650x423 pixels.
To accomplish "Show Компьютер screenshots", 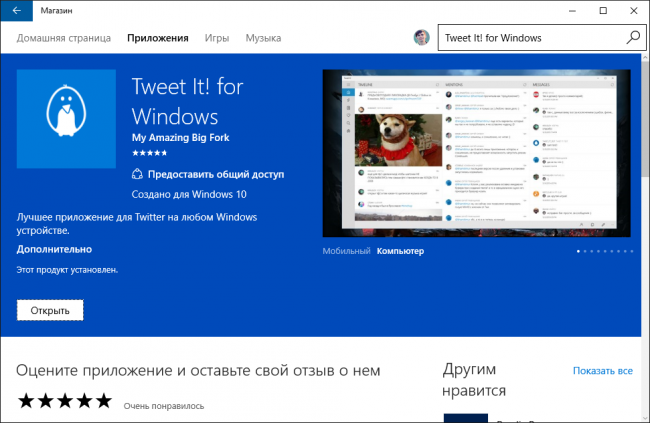I will point(400,251).
